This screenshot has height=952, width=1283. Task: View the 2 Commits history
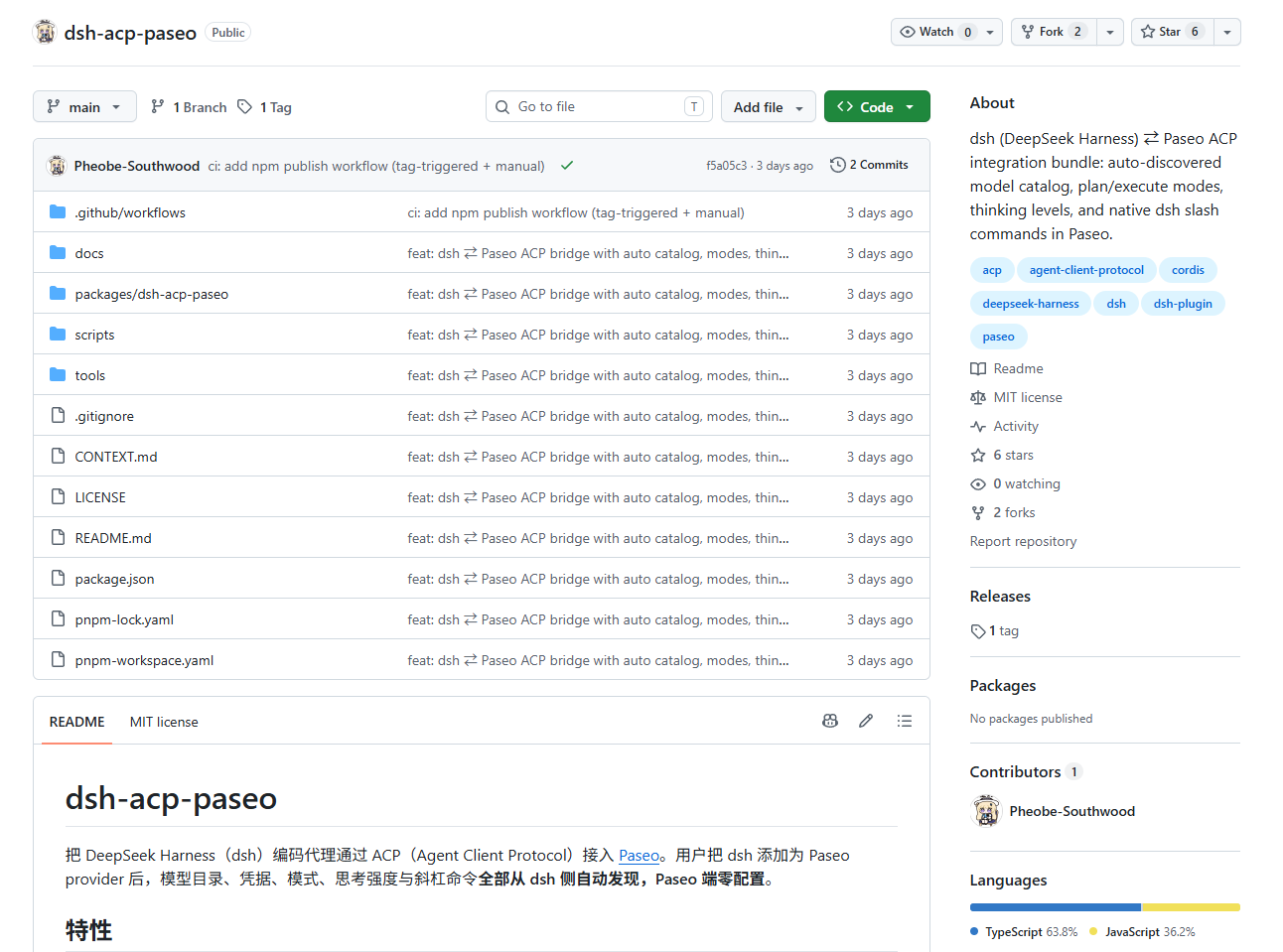click(869, 165)
